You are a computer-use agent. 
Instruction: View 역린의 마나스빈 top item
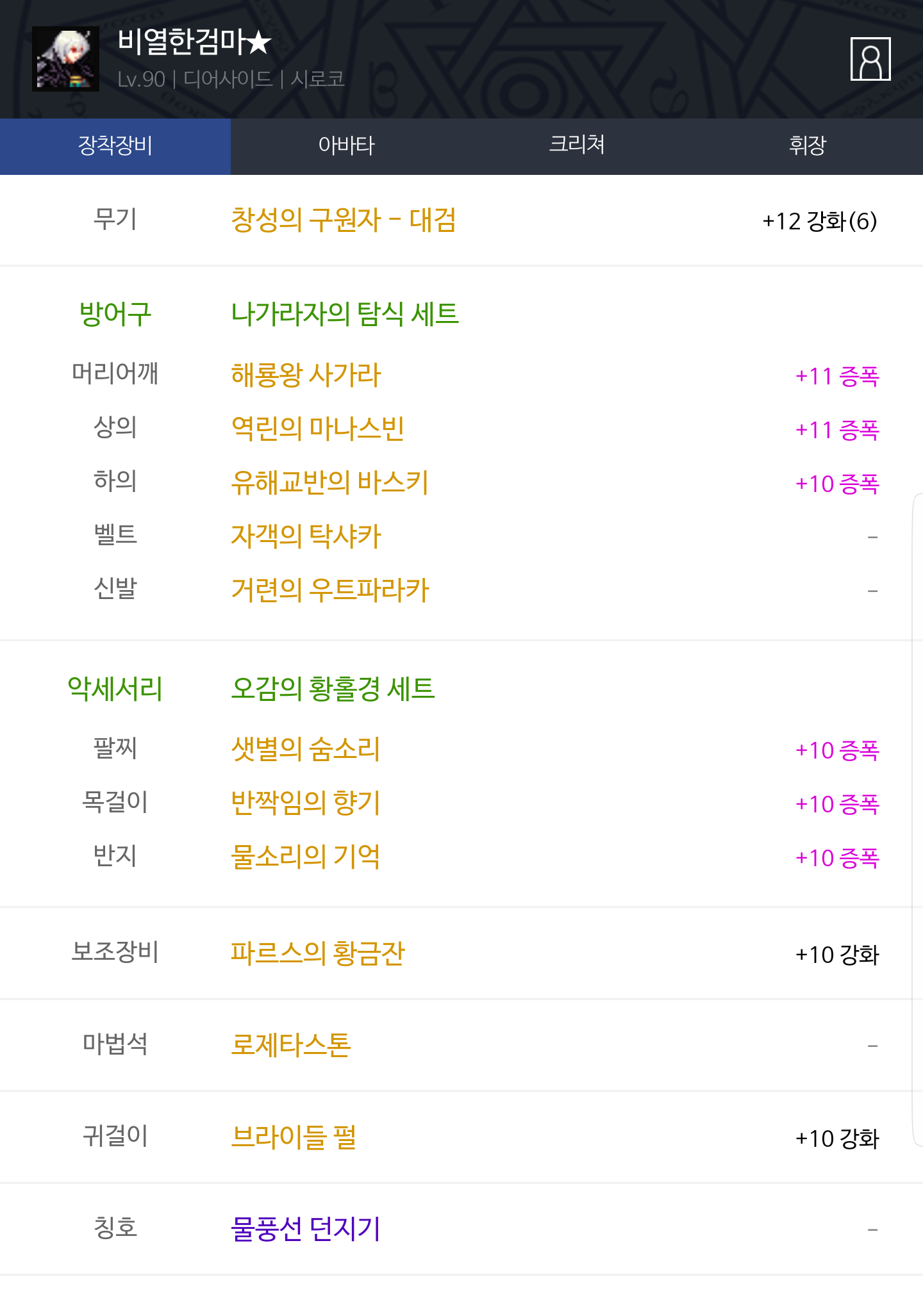coord(317,429)
